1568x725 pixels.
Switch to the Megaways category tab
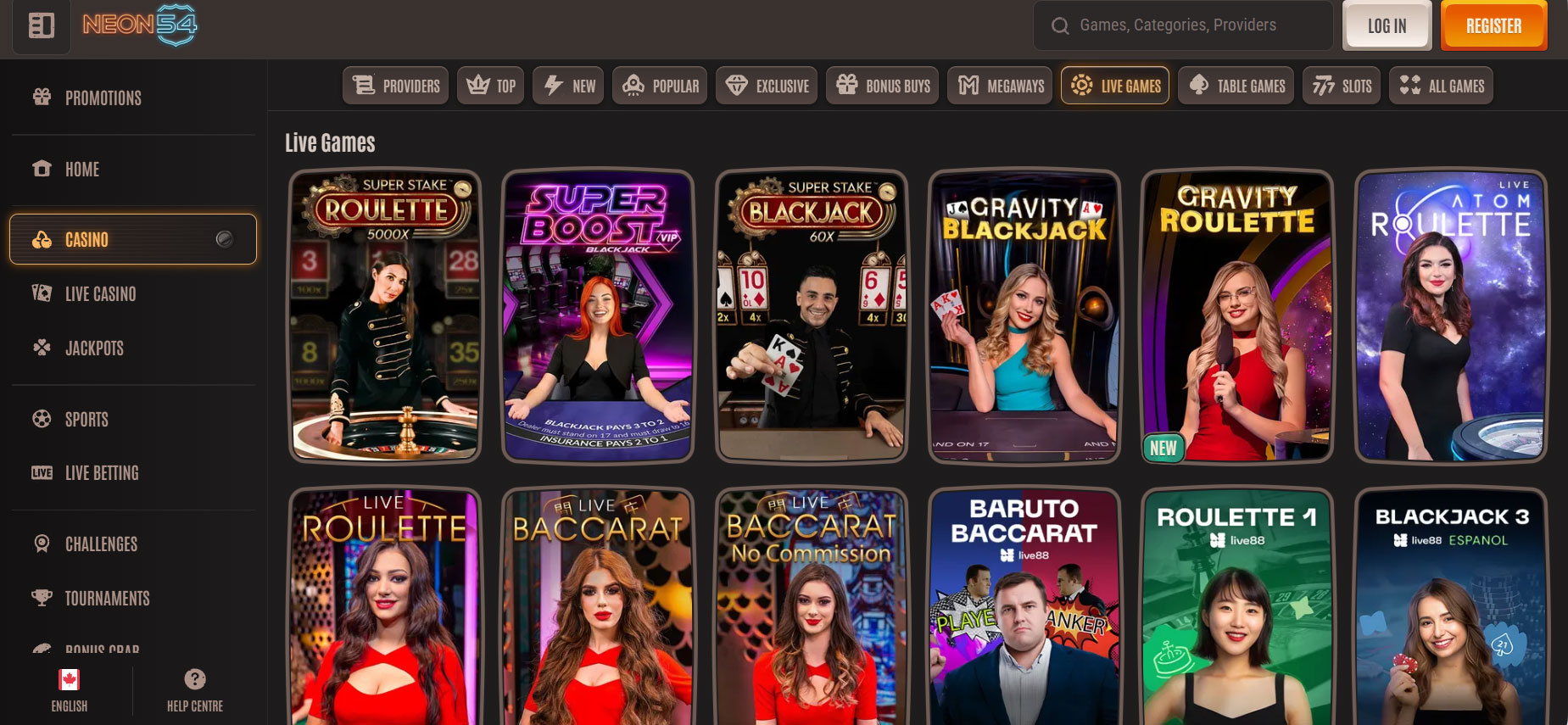1001,86
